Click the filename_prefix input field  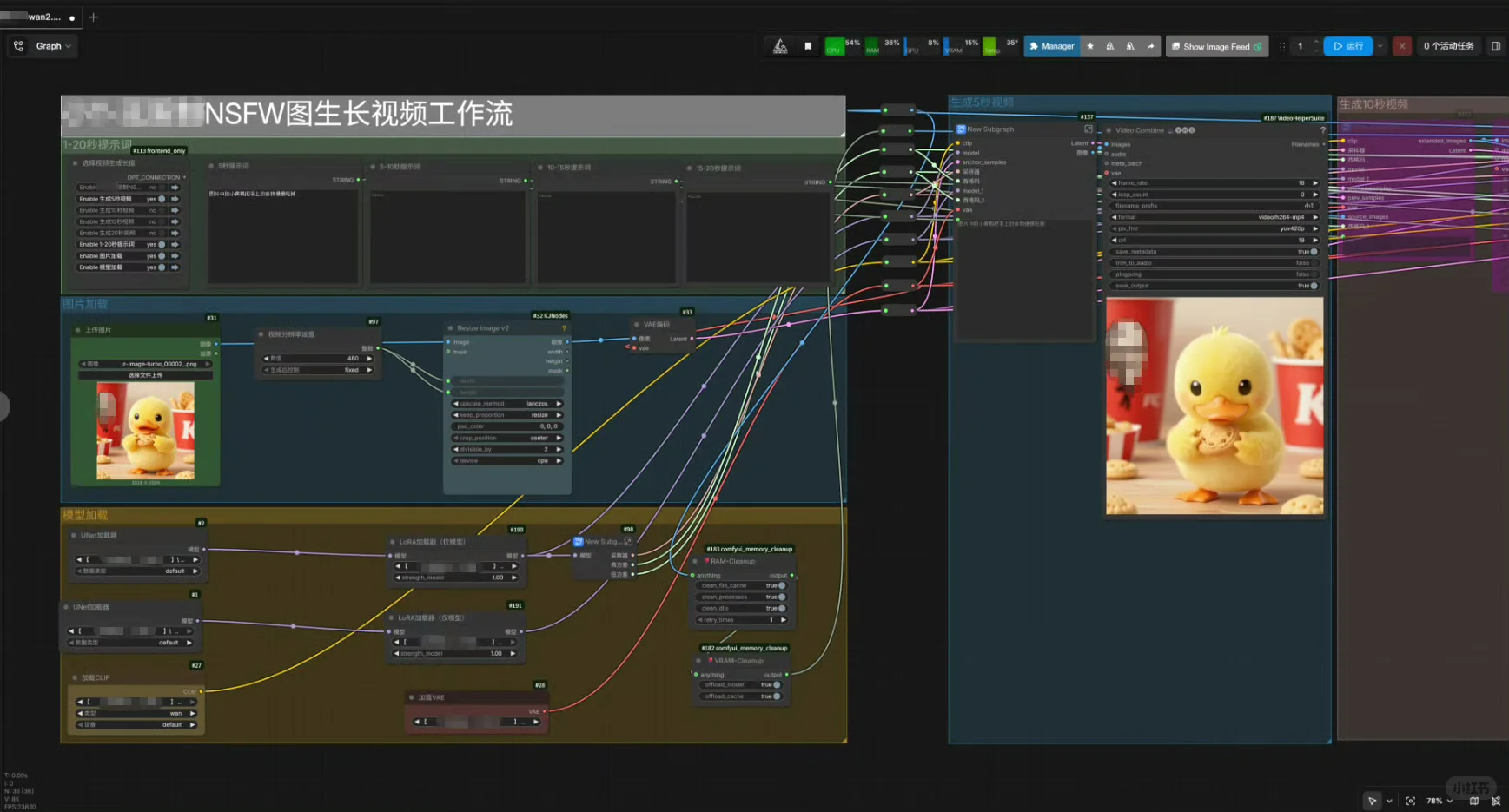click(1214, 206)
